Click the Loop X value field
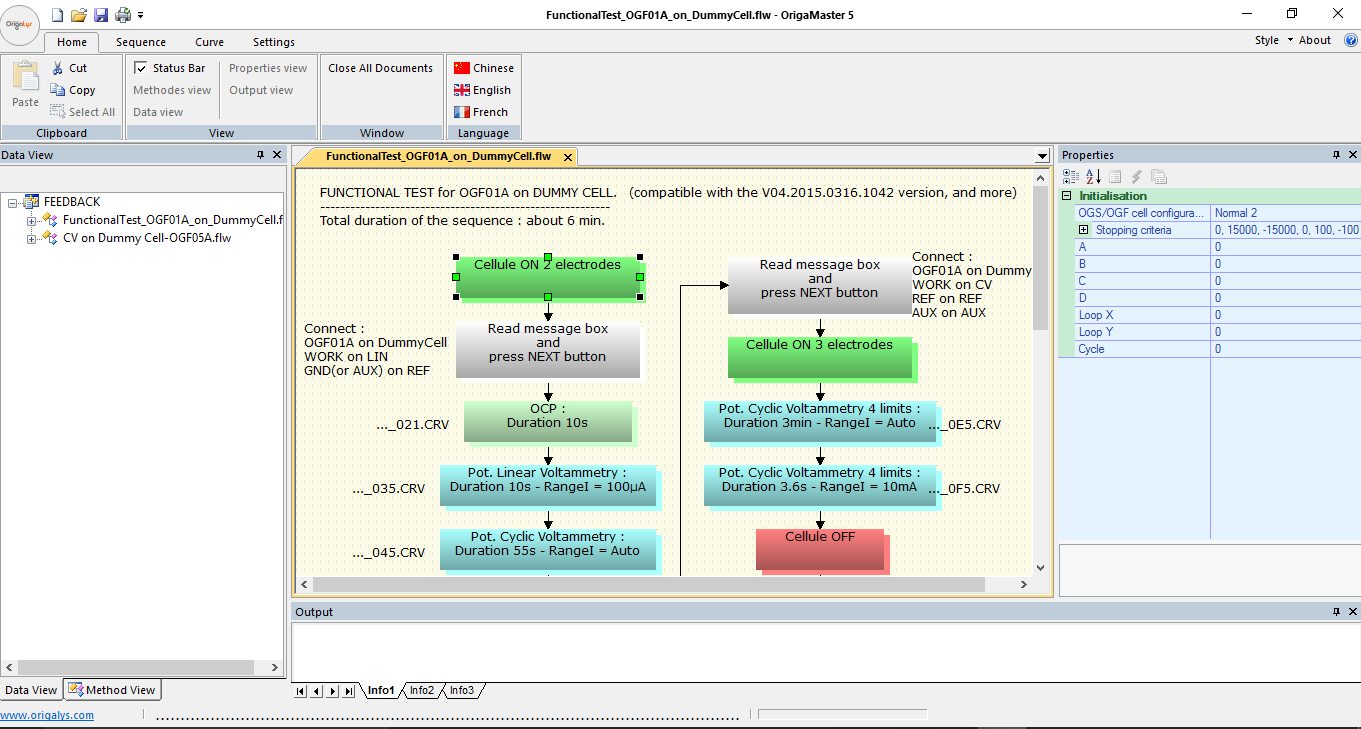Viewport: 1361px width, 729px height. tap(1286, 315)
